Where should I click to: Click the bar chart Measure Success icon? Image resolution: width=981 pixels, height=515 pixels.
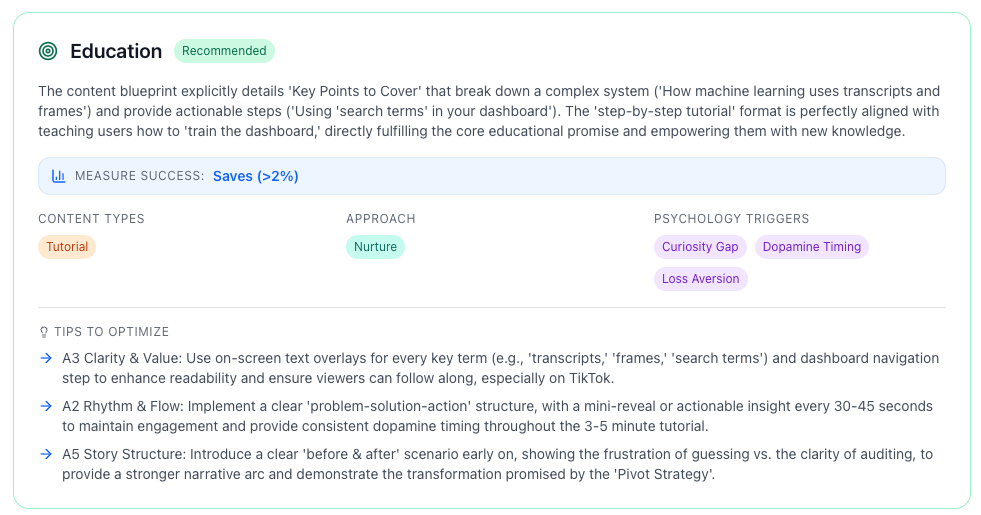(x=59, y=176)
